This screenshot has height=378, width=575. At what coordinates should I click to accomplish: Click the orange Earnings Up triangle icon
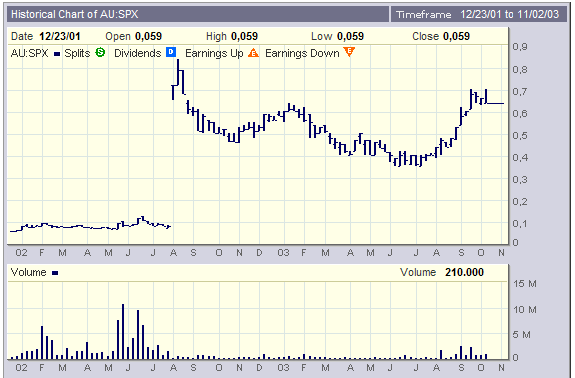pyautogui.click(x=253, y=53)
